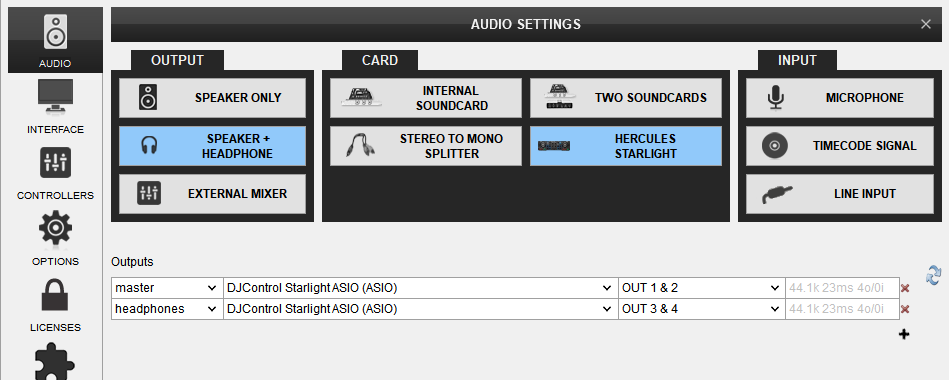Choose the Internal Soundcard card option
The width and height of the screenshot is (949, 380).
[x=425, y=98]
